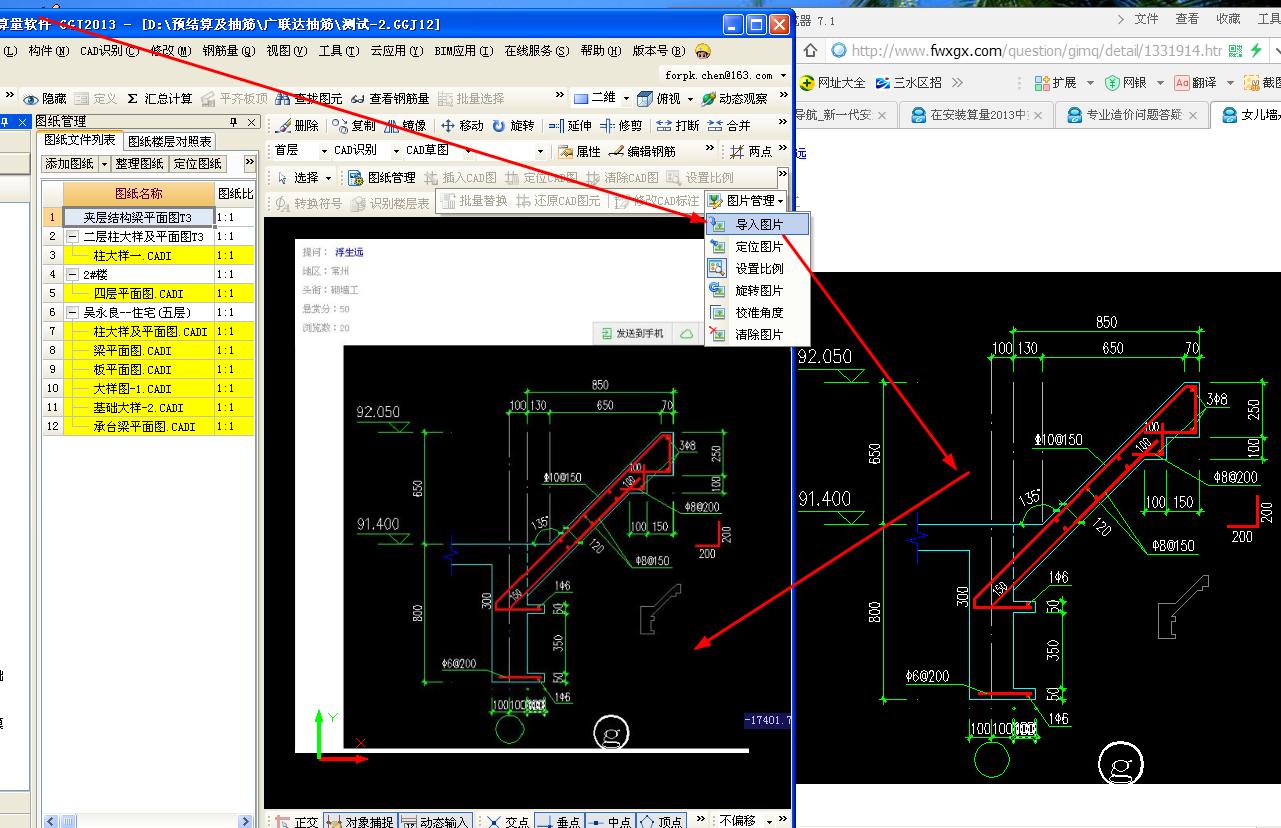The image size is (1281, 828).
Task: Select the 删除 delete tool
Action: click(x=297, y=125)
